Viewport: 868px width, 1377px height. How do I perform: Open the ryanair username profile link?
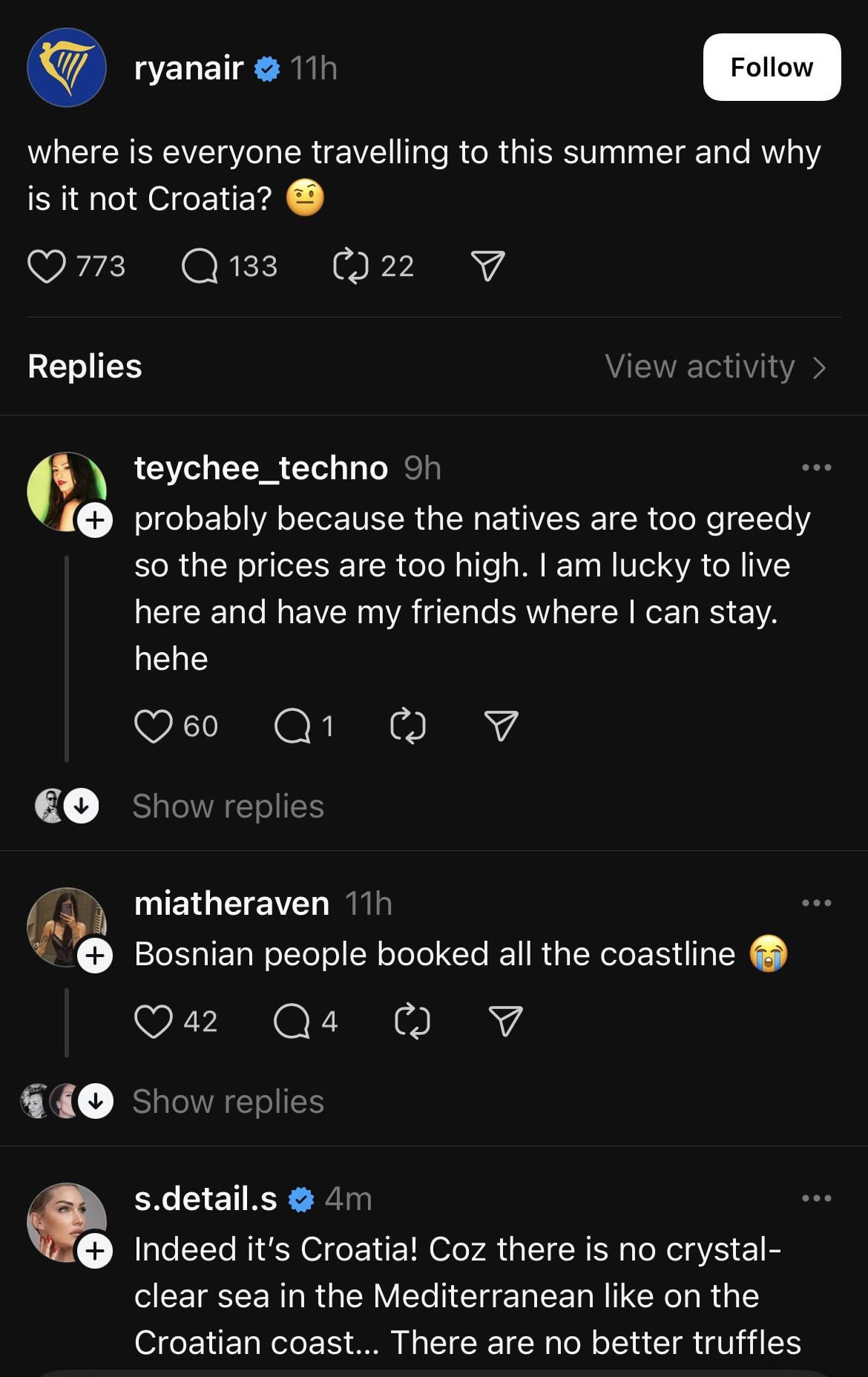189,68
